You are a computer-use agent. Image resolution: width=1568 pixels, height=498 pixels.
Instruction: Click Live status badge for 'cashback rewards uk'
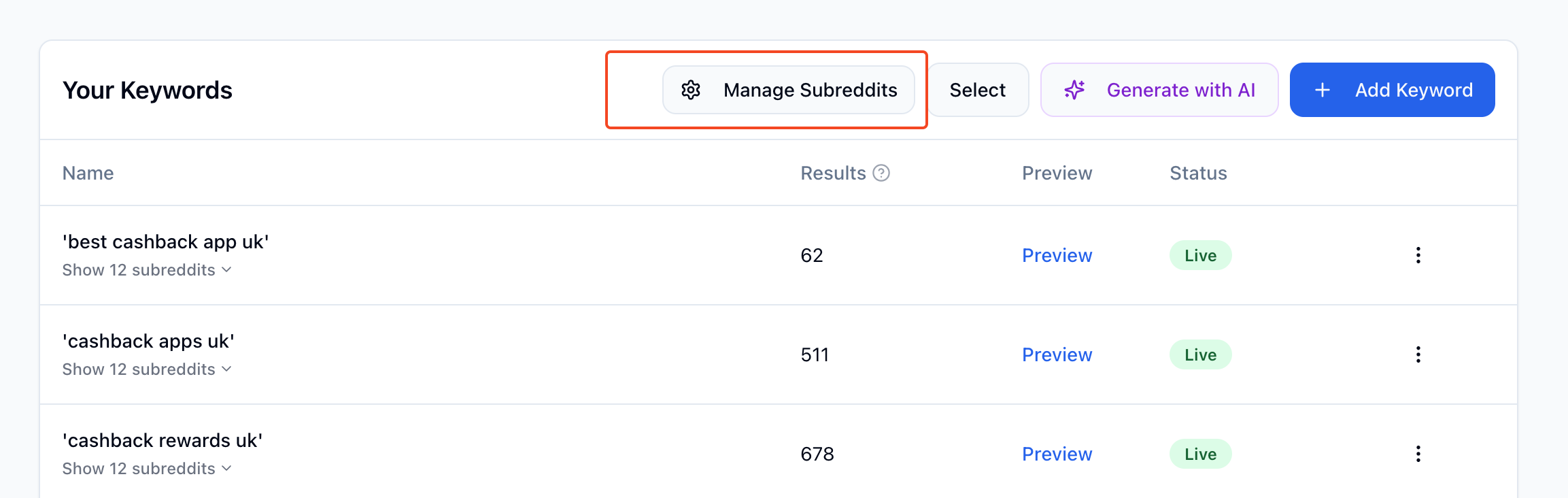point(1201,454)
